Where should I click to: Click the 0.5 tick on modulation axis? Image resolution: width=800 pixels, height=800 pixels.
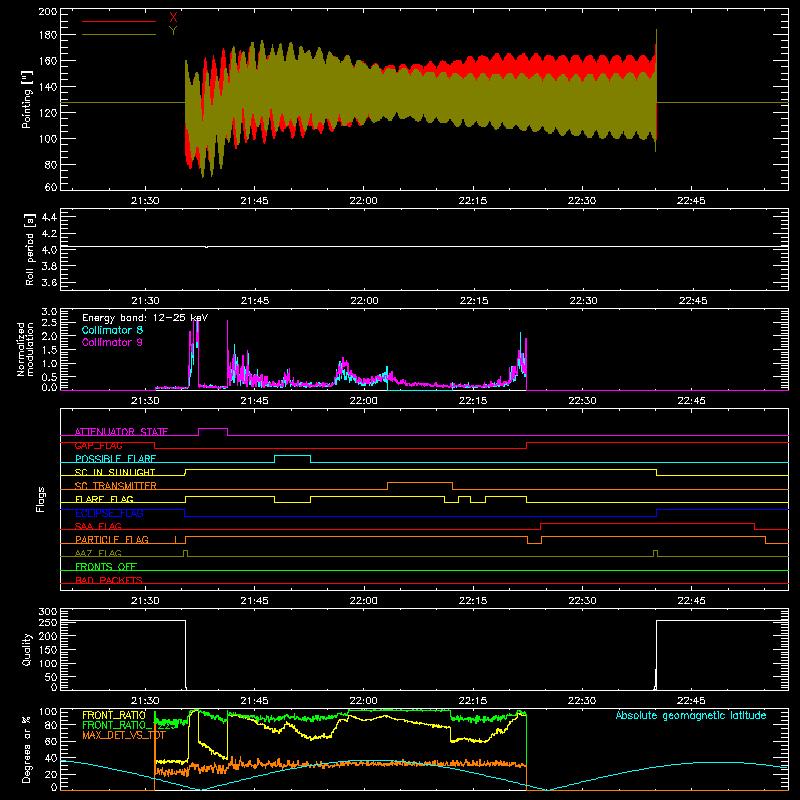(49, 377)
